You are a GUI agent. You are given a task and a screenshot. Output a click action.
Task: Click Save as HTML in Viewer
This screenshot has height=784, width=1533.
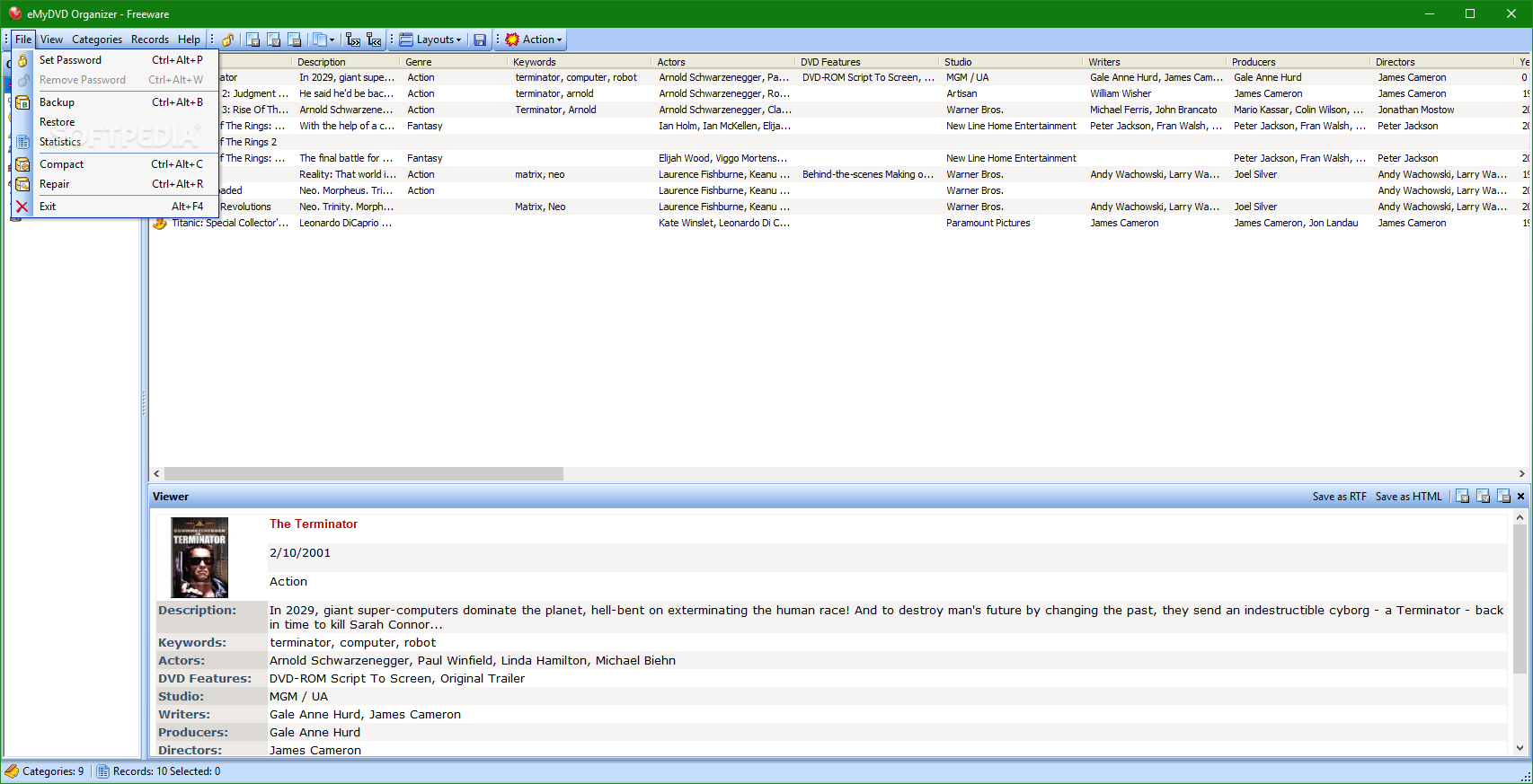(1408, 497)
